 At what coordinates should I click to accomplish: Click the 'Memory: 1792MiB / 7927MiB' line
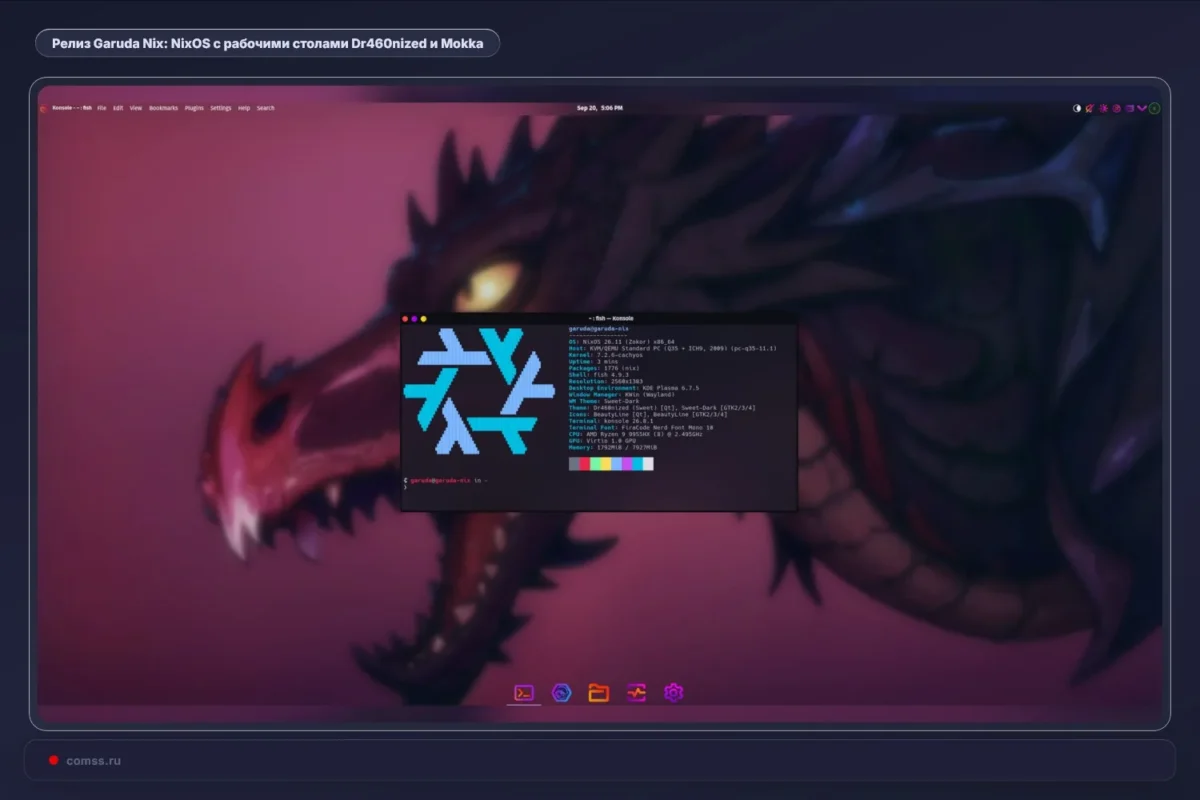(x=613, y=447)
